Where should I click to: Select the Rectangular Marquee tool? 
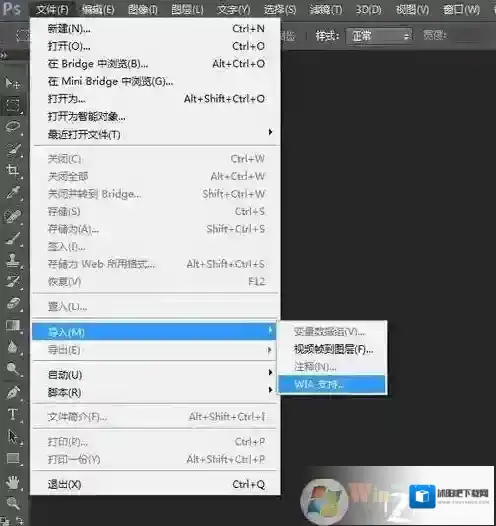(13, 105)
